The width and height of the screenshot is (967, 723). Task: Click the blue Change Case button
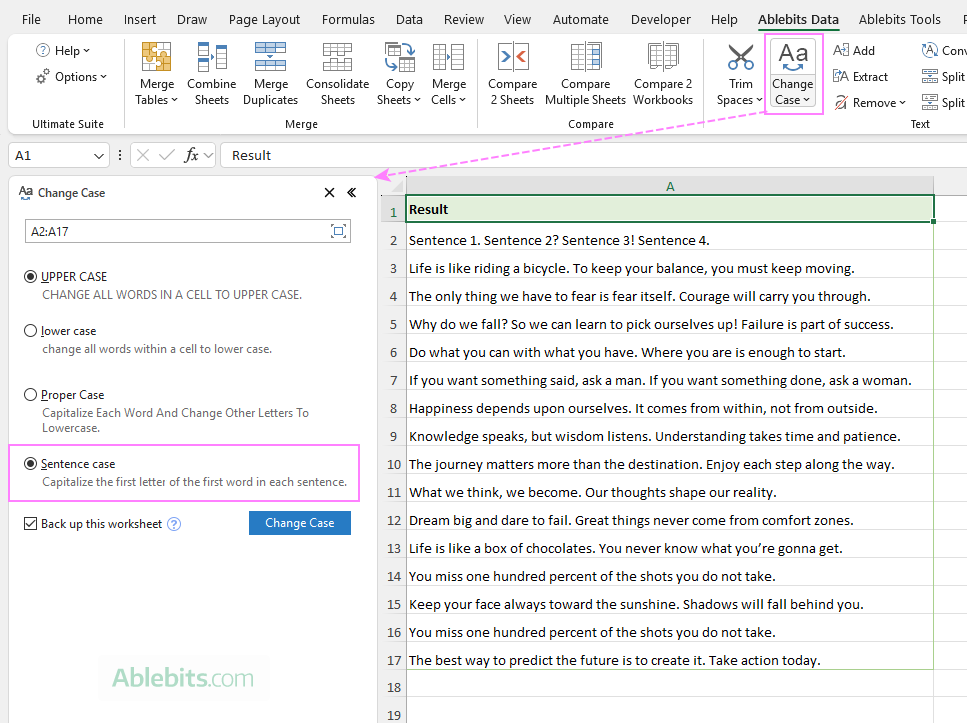pyautogui.click(x=300, y=523)
